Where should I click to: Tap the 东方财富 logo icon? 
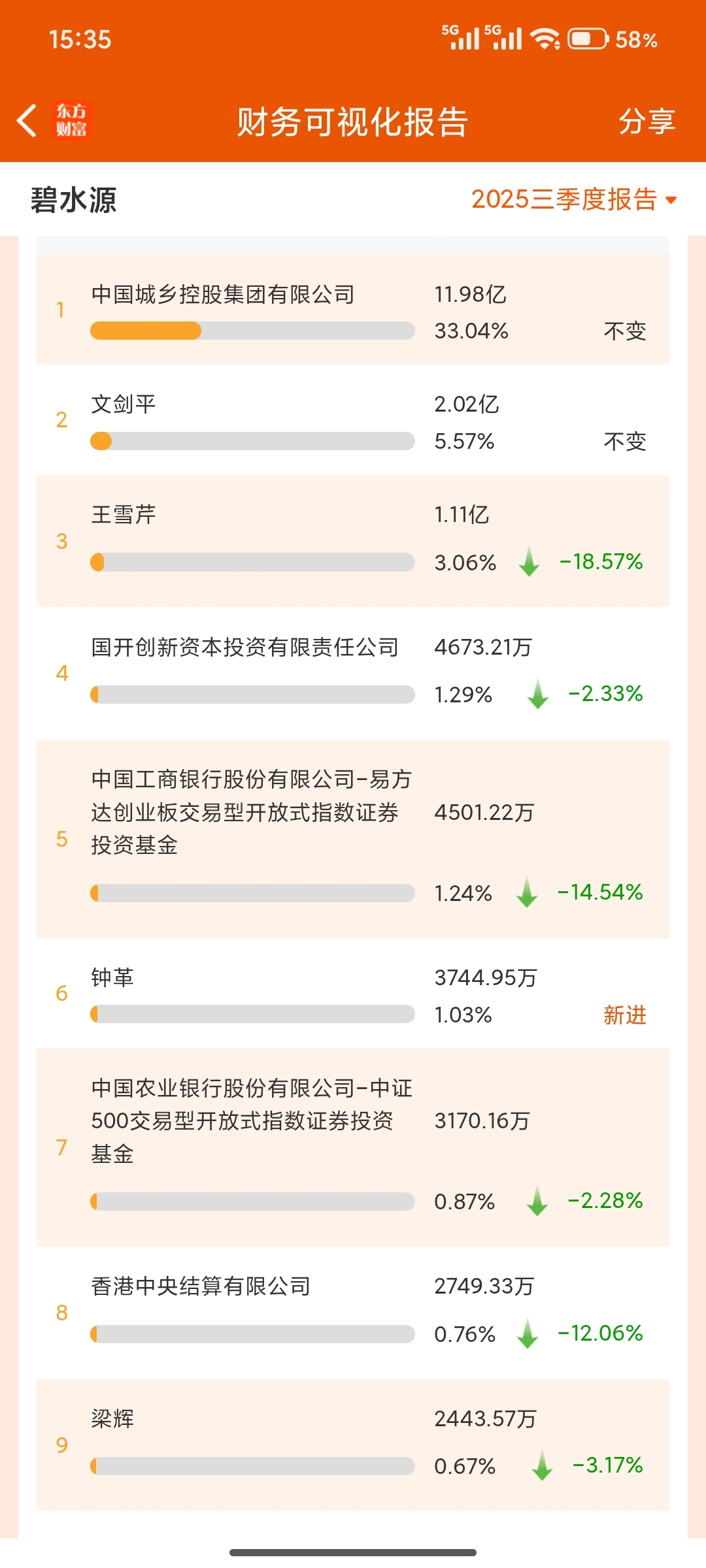click(x=71, y=121)
